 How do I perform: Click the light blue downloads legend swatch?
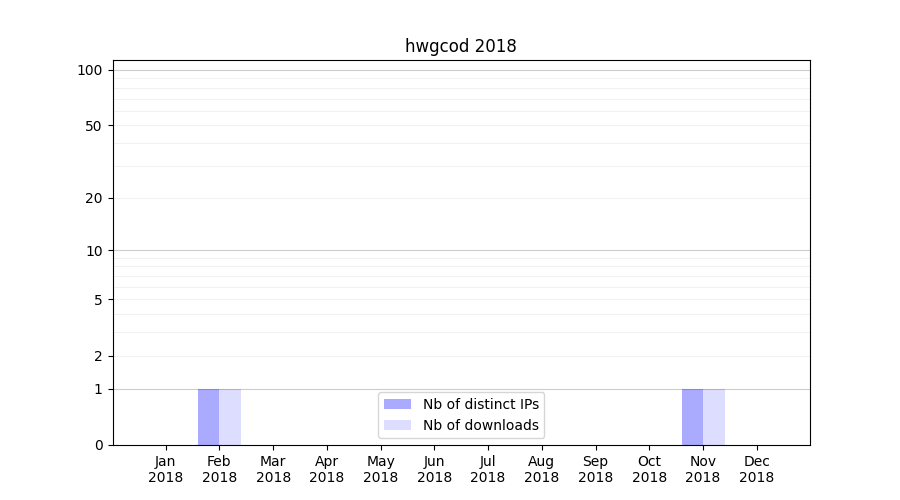397,425
